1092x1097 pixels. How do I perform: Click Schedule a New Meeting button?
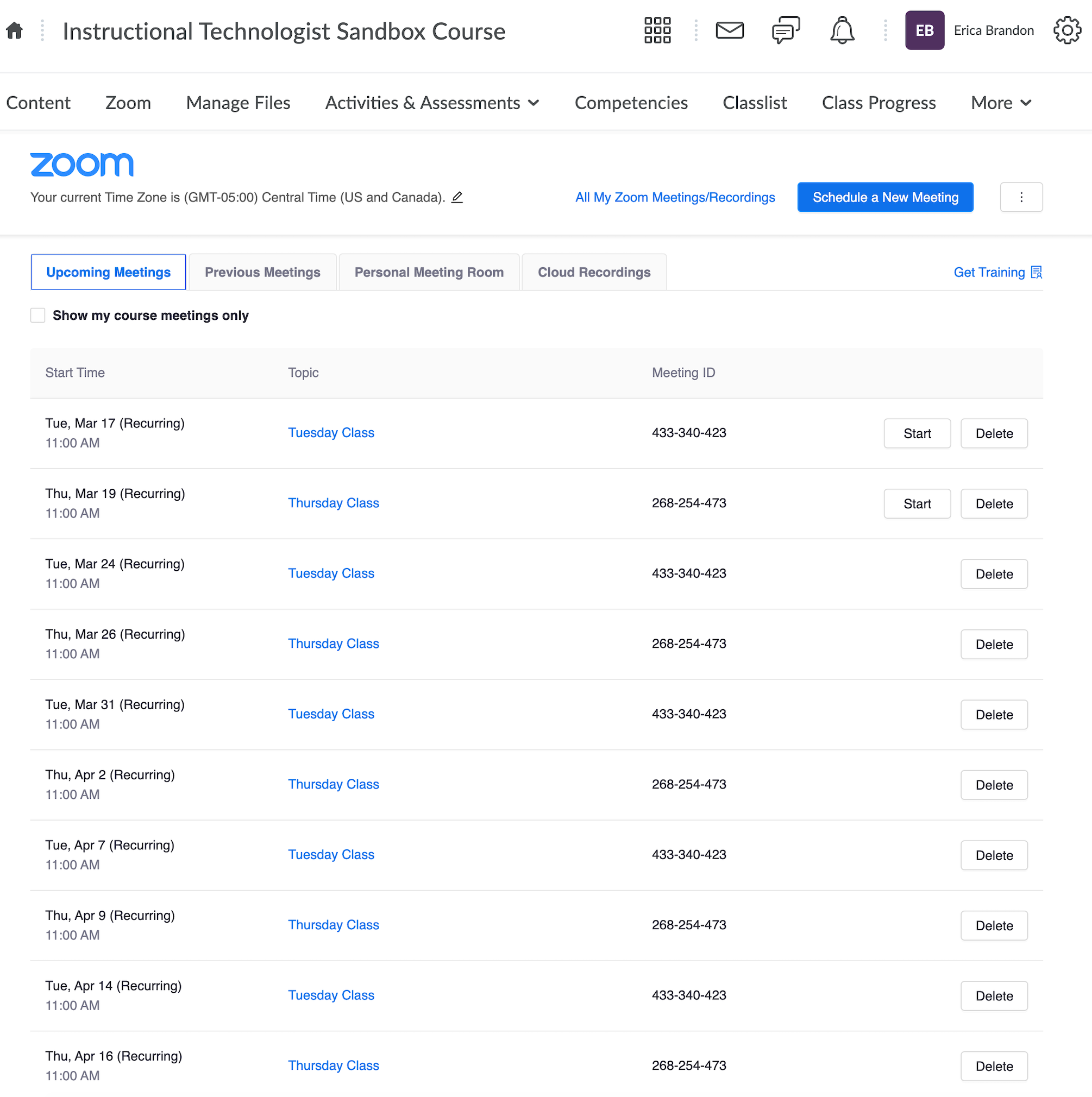885,197
